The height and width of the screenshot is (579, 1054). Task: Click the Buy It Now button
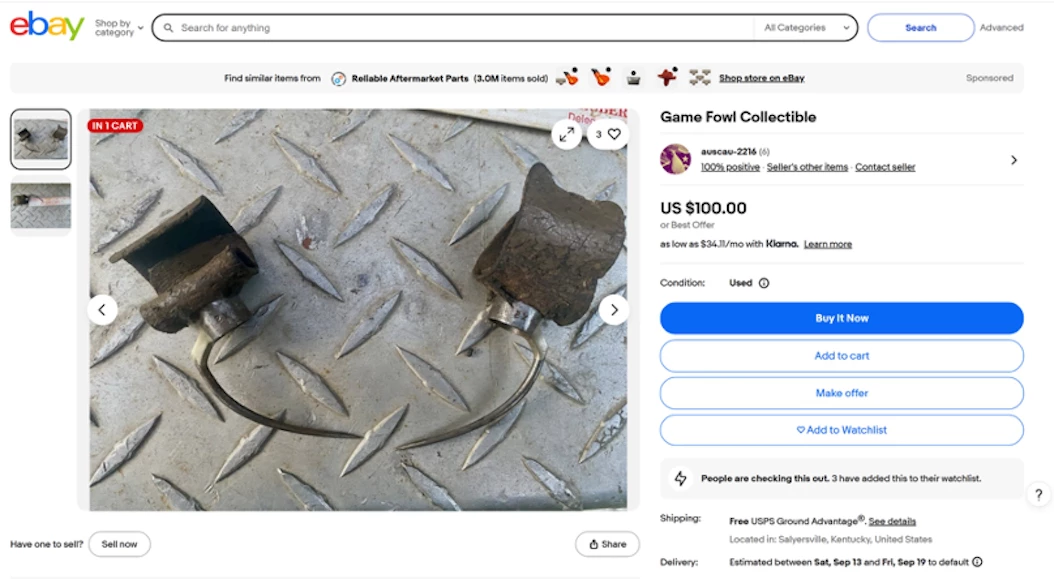click(x=841, y=318)
